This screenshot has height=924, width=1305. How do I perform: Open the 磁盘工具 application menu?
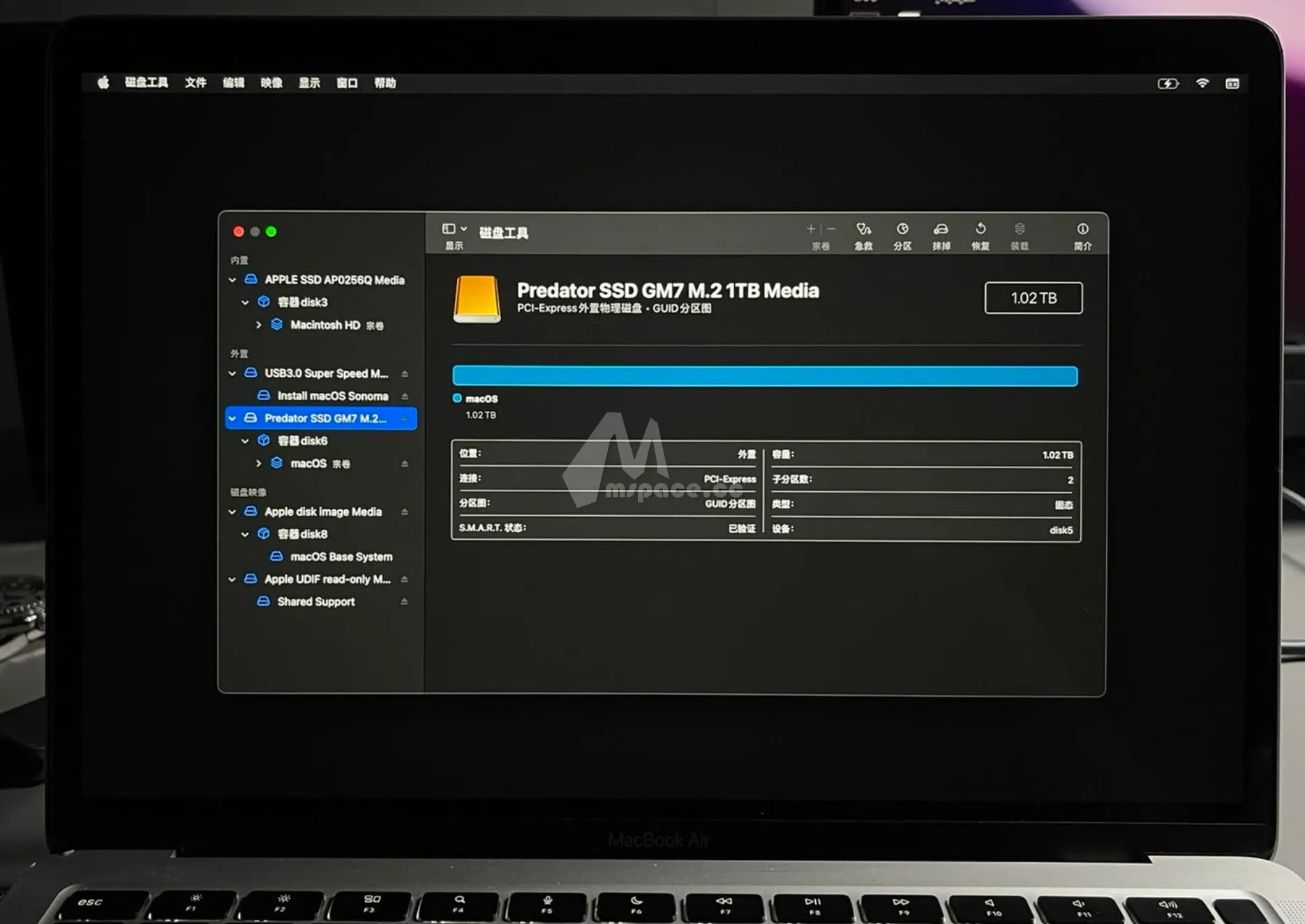tap(147, 83)
